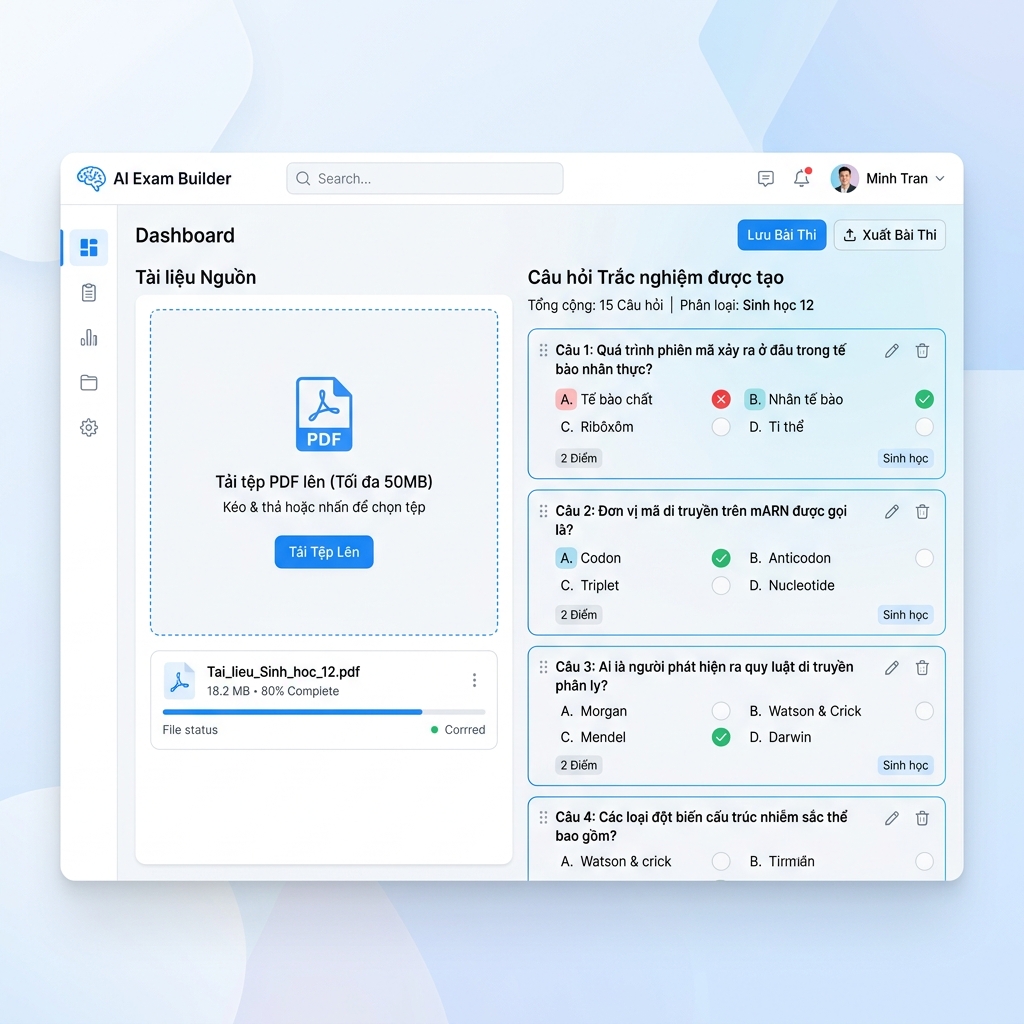
Task: Select the radio for answer Morgan
Action: [721, 711]
